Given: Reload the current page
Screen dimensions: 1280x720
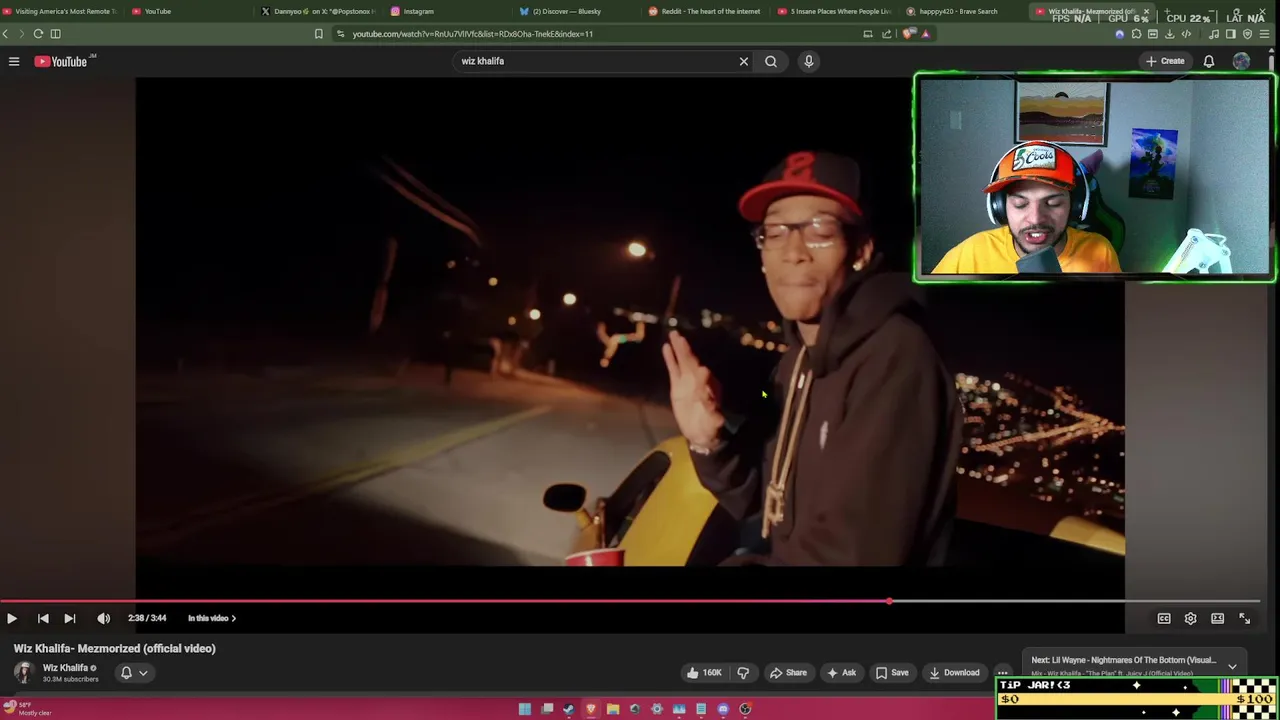Looking at the screenshot, I should (x=38, y=34).
